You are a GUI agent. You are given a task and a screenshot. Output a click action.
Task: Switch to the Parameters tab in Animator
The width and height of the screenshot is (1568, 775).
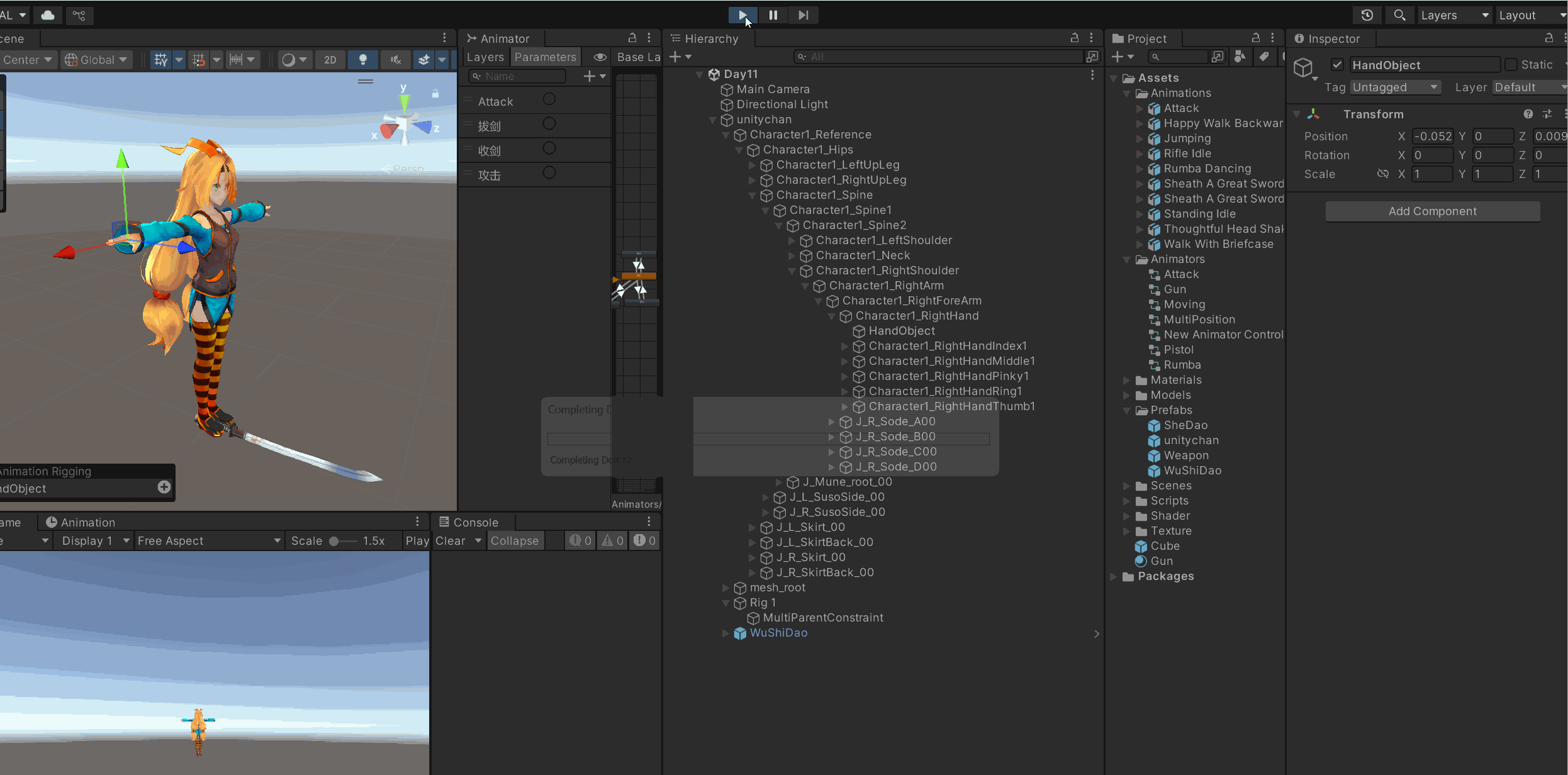tap(545, 57)
